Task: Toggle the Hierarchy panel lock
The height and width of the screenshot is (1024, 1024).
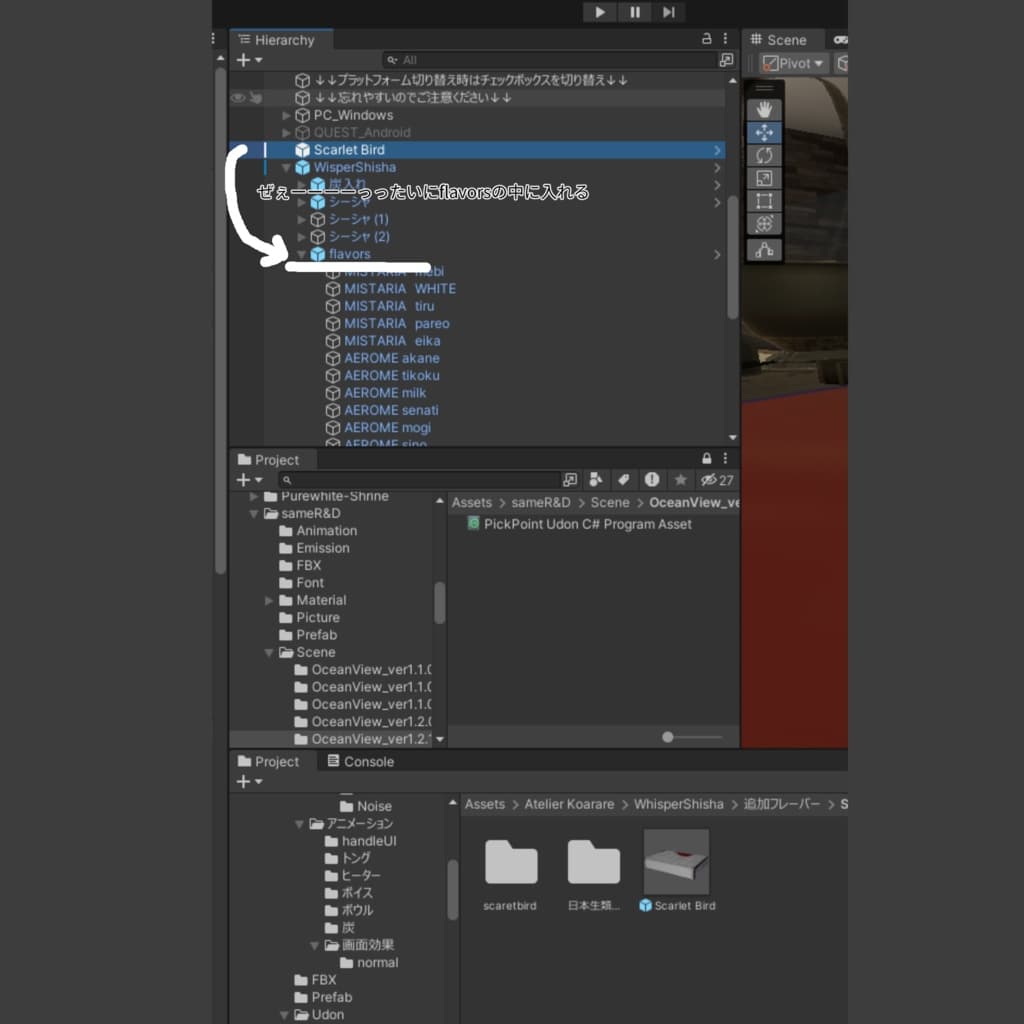Action: 707,39
